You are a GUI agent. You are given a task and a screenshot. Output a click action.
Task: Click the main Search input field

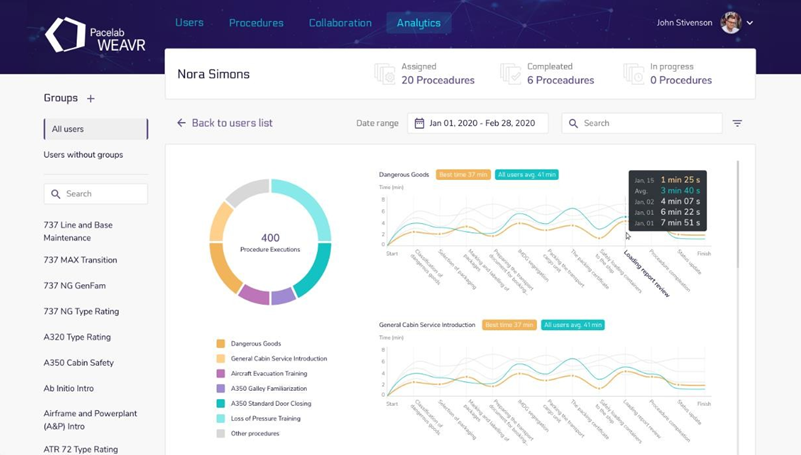[x=642, y=123]
